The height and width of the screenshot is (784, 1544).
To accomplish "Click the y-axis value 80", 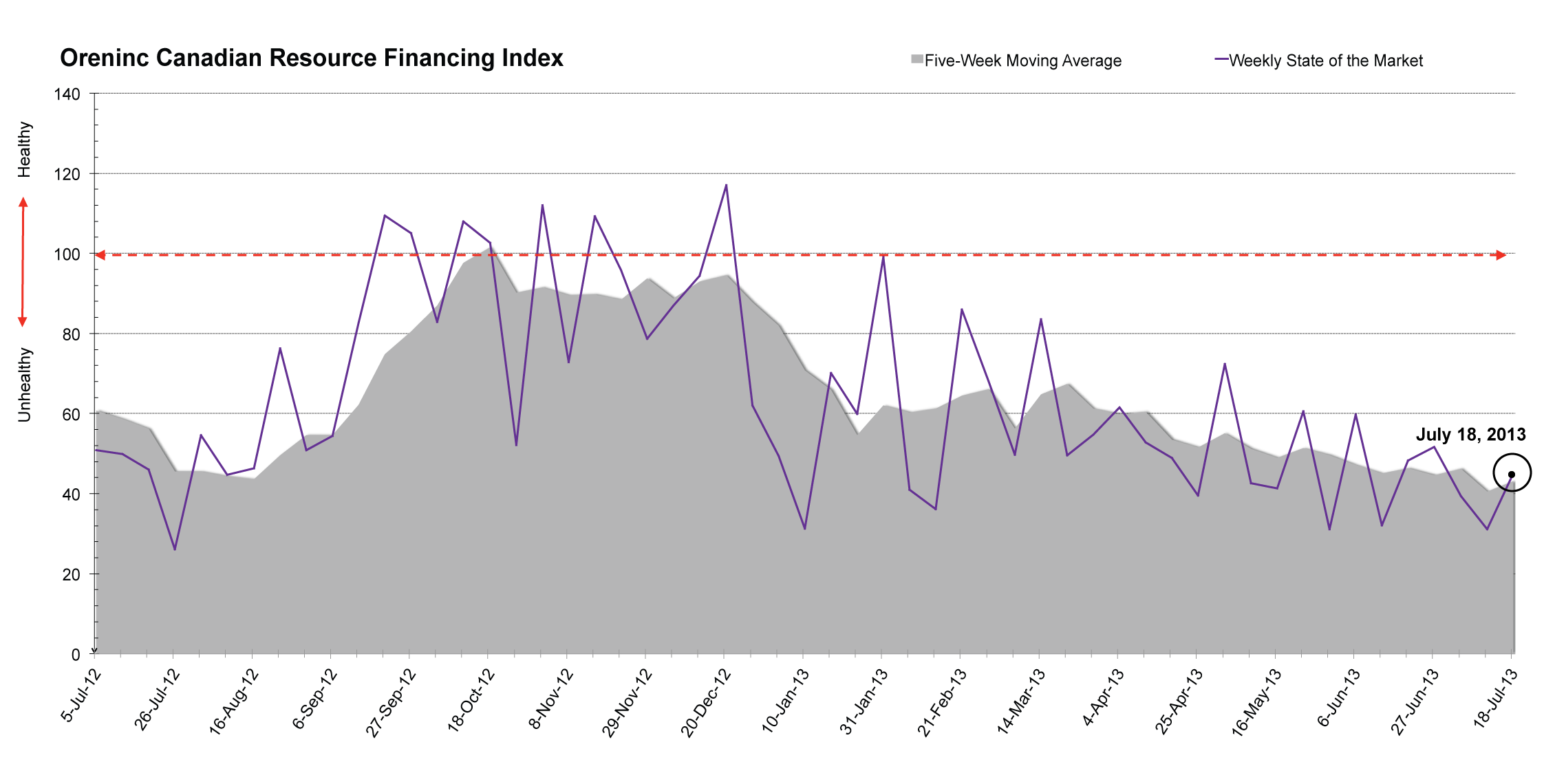I will tap(72, 335).
